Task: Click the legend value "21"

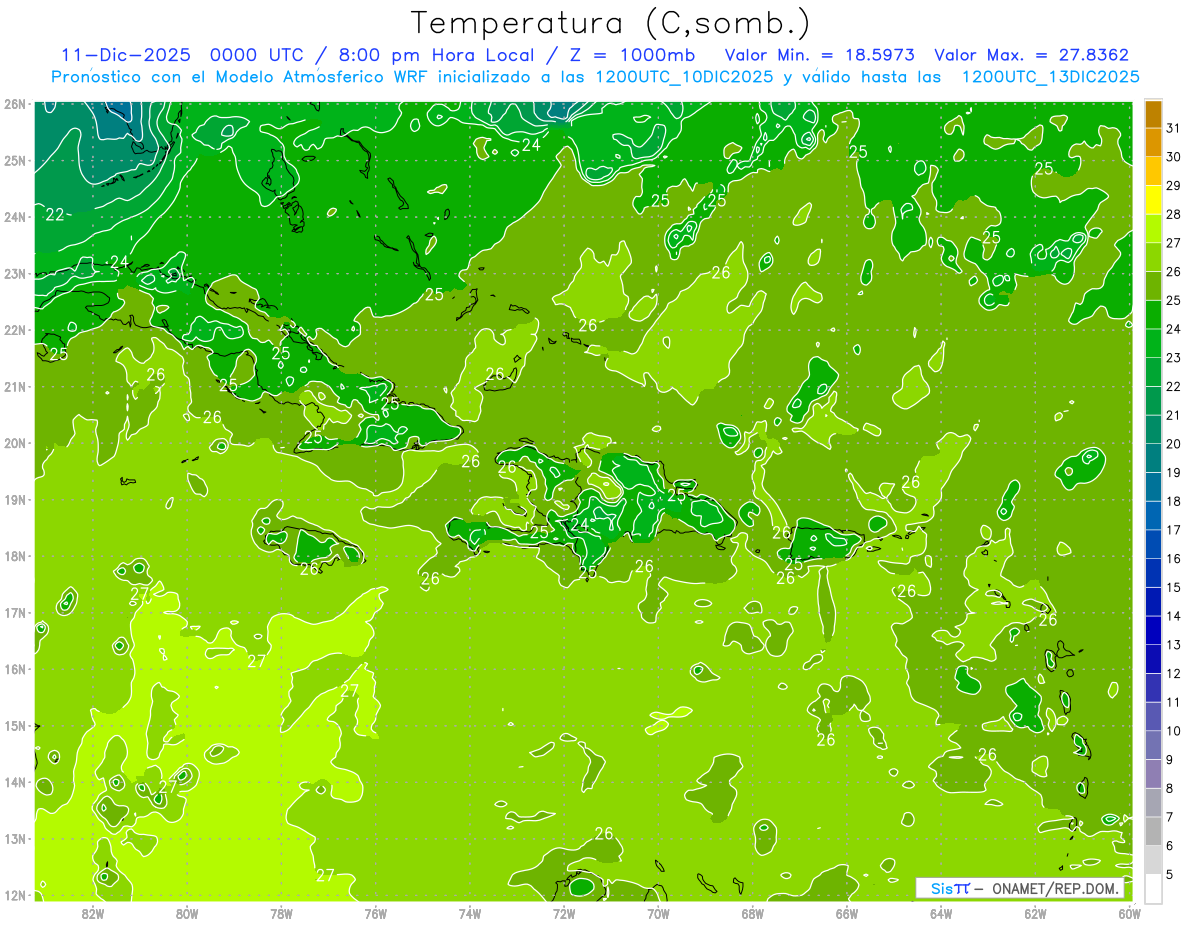Action: point(1174,415)
